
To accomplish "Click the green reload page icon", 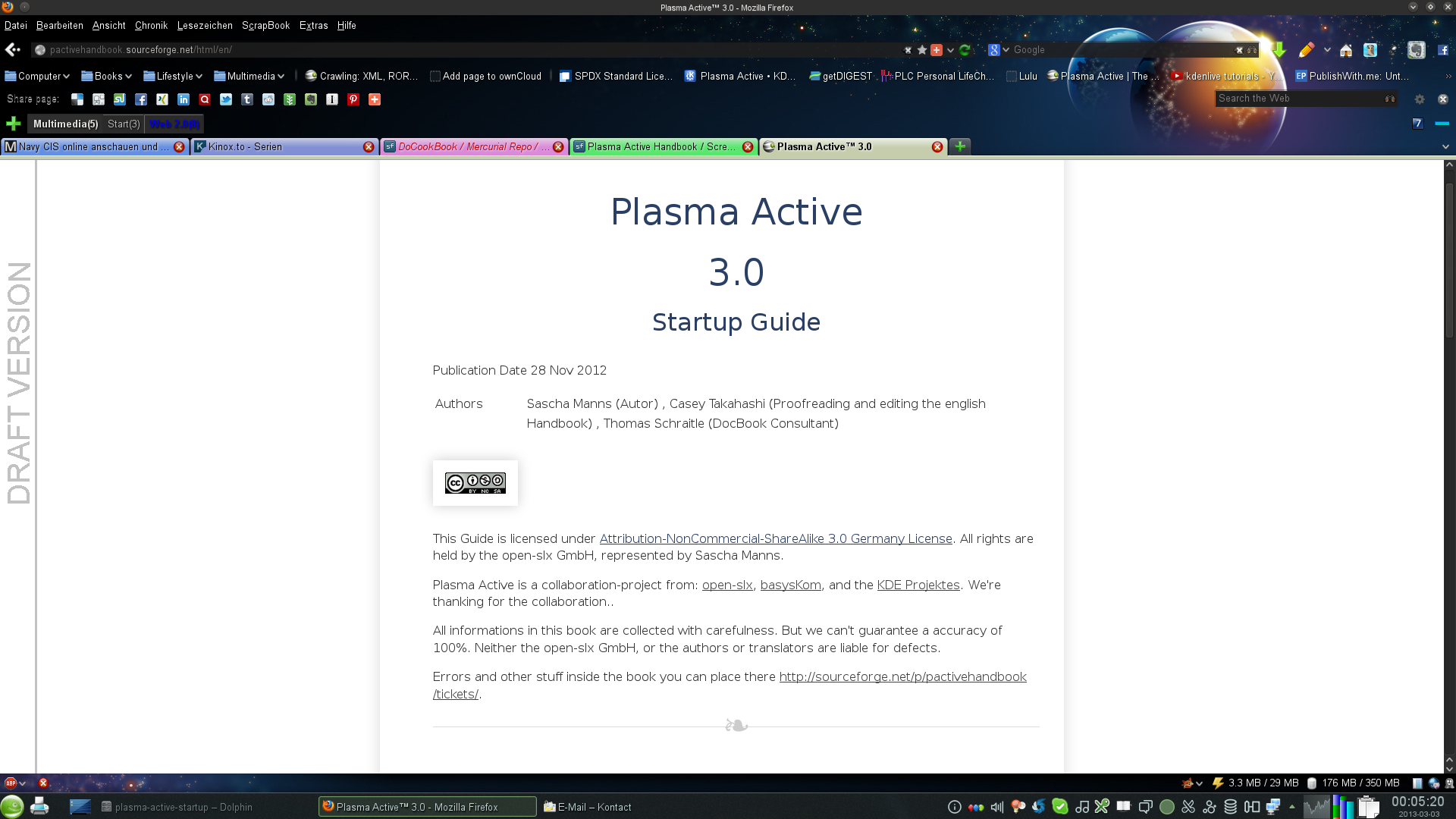I will click(965, 50).
